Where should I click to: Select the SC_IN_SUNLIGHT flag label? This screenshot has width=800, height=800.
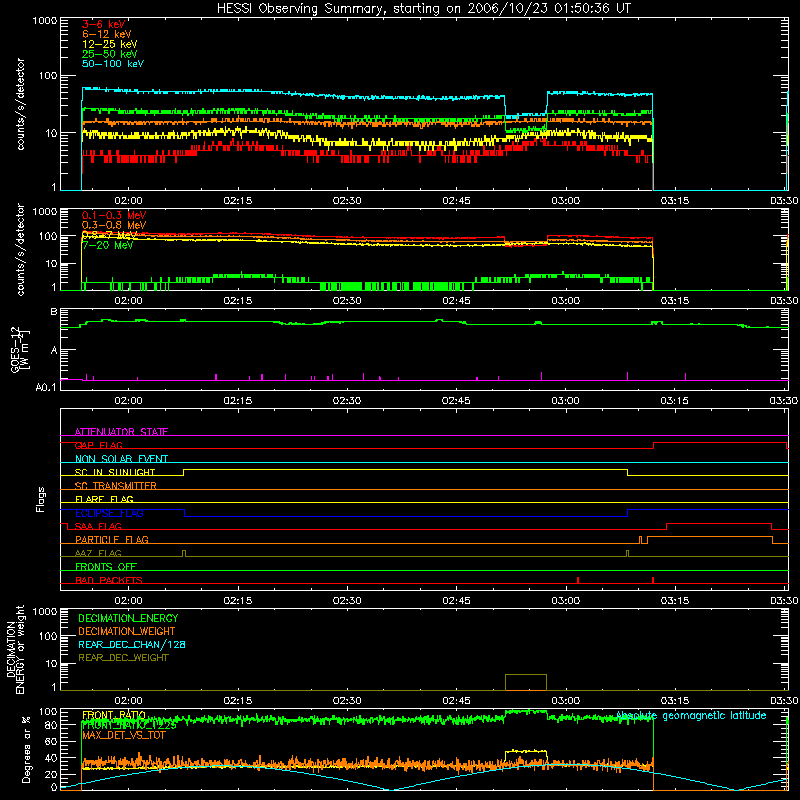(x=115, y=472)
